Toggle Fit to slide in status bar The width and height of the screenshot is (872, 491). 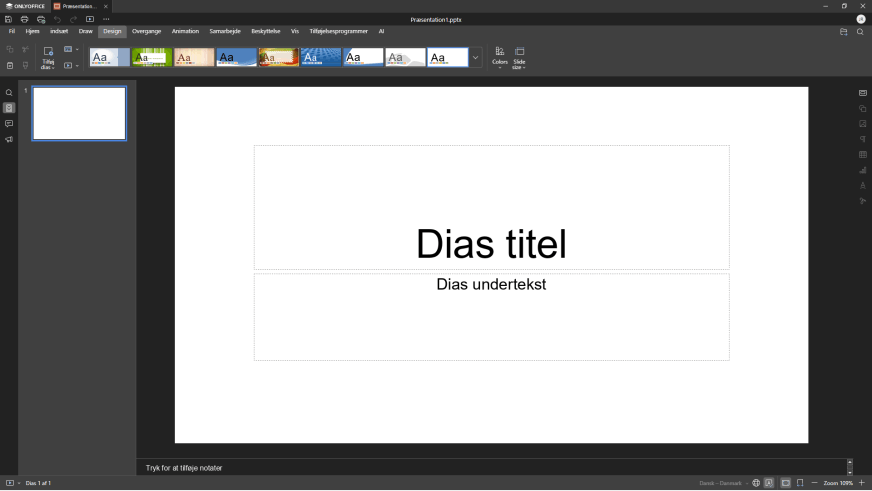click(x=786, y=483)
